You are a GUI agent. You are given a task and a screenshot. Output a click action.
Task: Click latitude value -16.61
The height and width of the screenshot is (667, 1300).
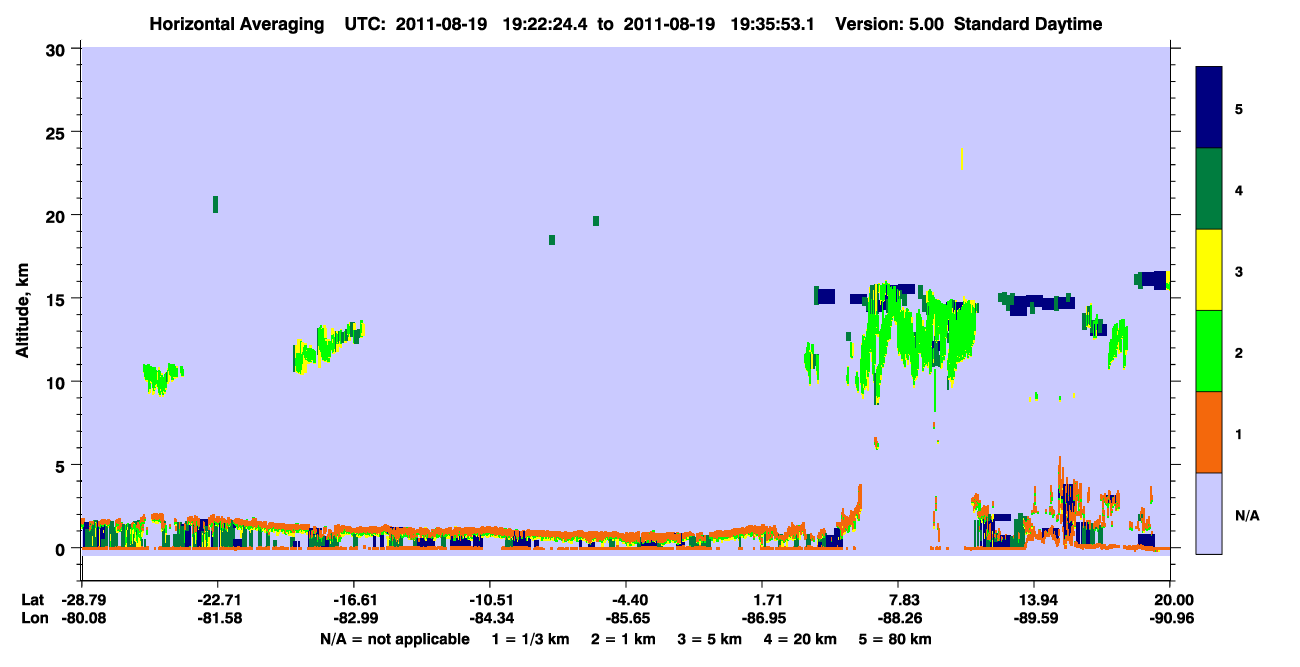pyautogui.click(x=353, y=600)
